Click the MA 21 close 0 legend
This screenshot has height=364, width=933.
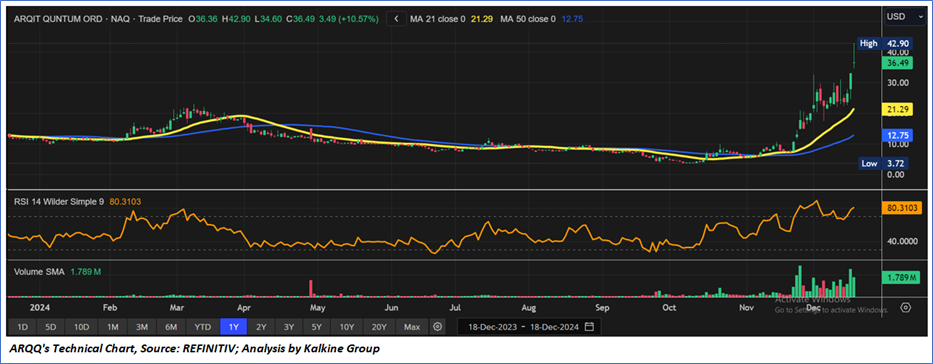tap(438, 19)
